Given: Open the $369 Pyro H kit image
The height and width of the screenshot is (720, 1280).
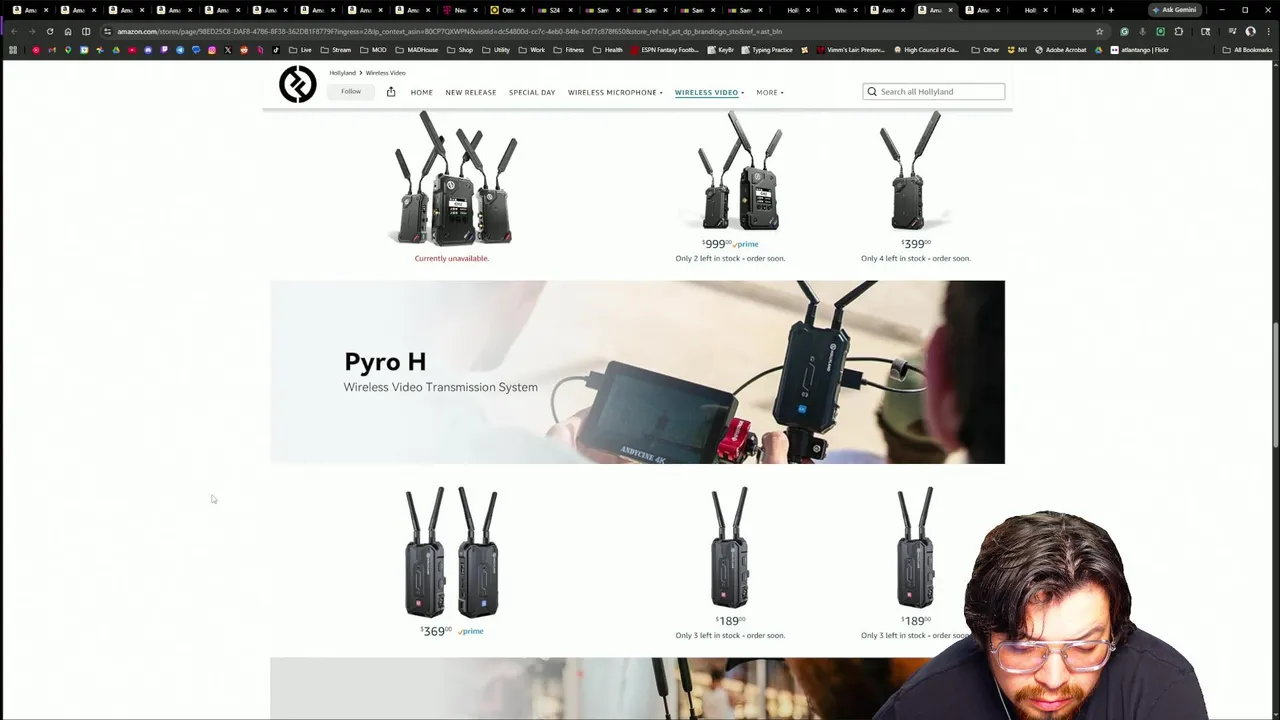Looking at the screenshot, I should 451,553.
